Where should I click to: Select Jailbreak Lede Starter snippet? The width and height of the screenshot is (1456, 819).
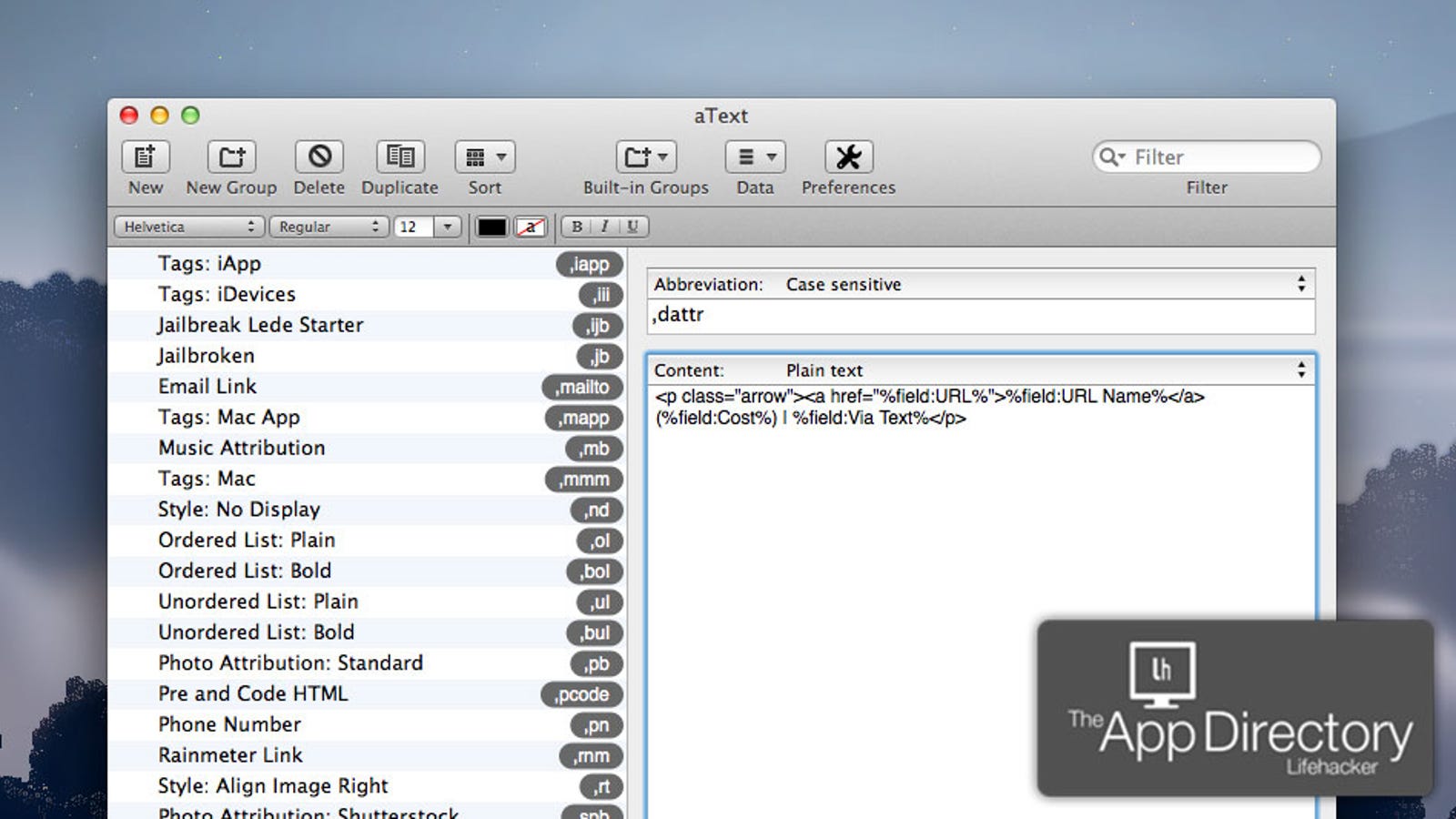point(367,326)
